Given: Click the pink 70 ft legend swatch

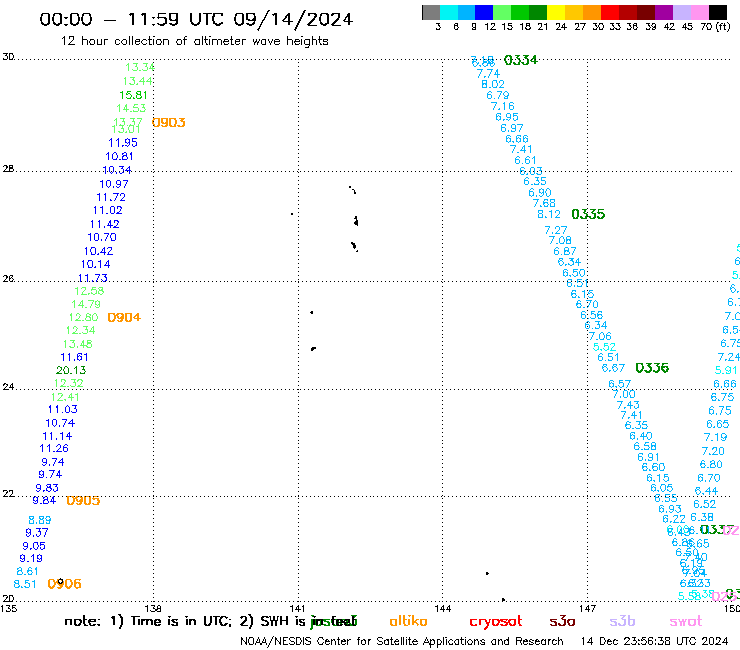Looking at the screenshot, I should click(x=699, y=12).
